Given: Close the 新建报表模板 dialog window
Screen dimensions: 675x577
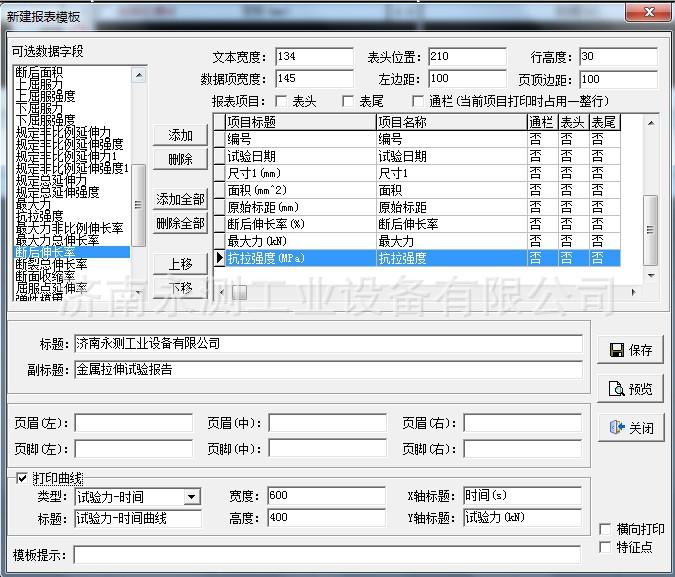Looking at the screenshot, I should pos(649,12).
